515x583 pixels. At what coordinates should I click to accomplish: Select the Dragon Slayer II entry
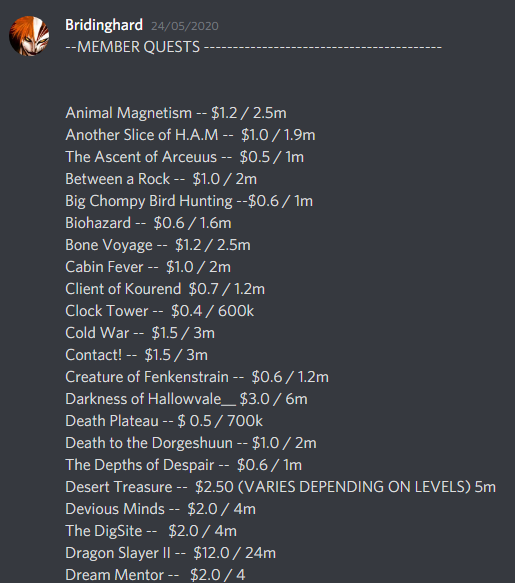171,553
